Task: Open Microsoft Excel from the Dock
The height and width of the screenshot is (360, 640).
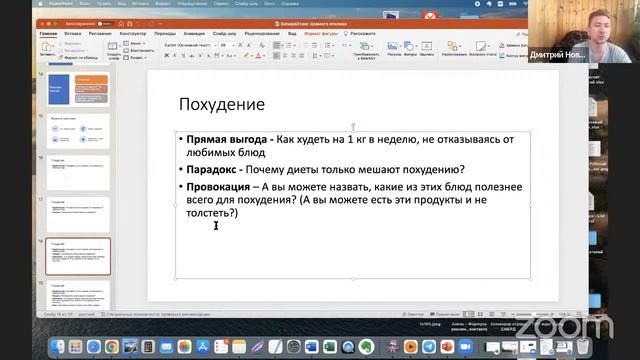Action: [x=330, y=347]
